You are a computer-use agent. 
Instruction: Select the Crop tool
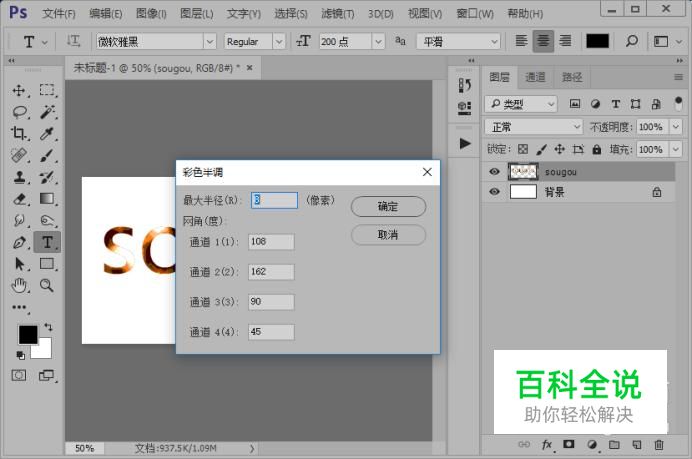pos(19,133)
